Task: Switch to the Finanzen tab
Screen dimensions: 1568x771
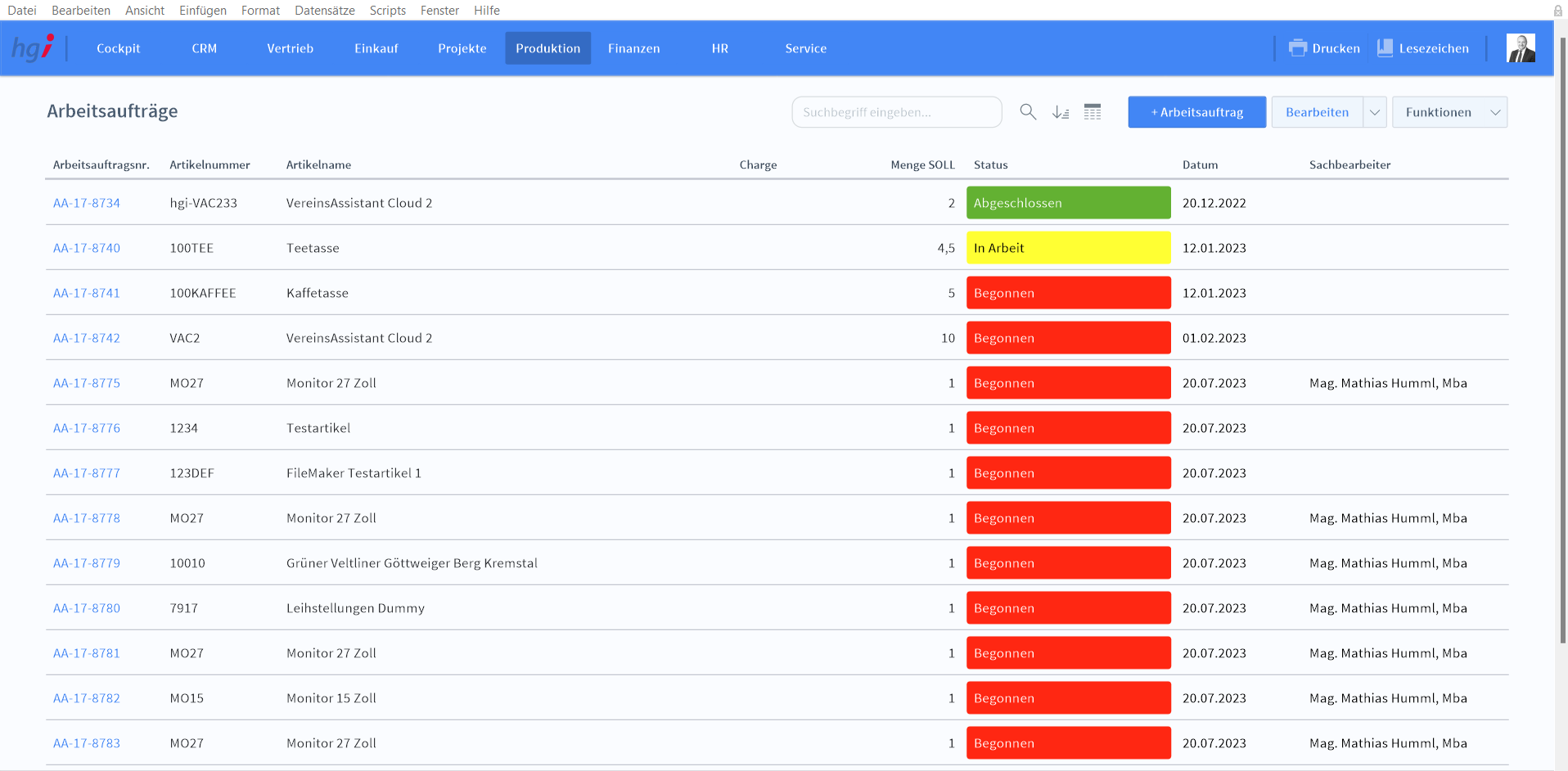Action: [x=633, y=48]
